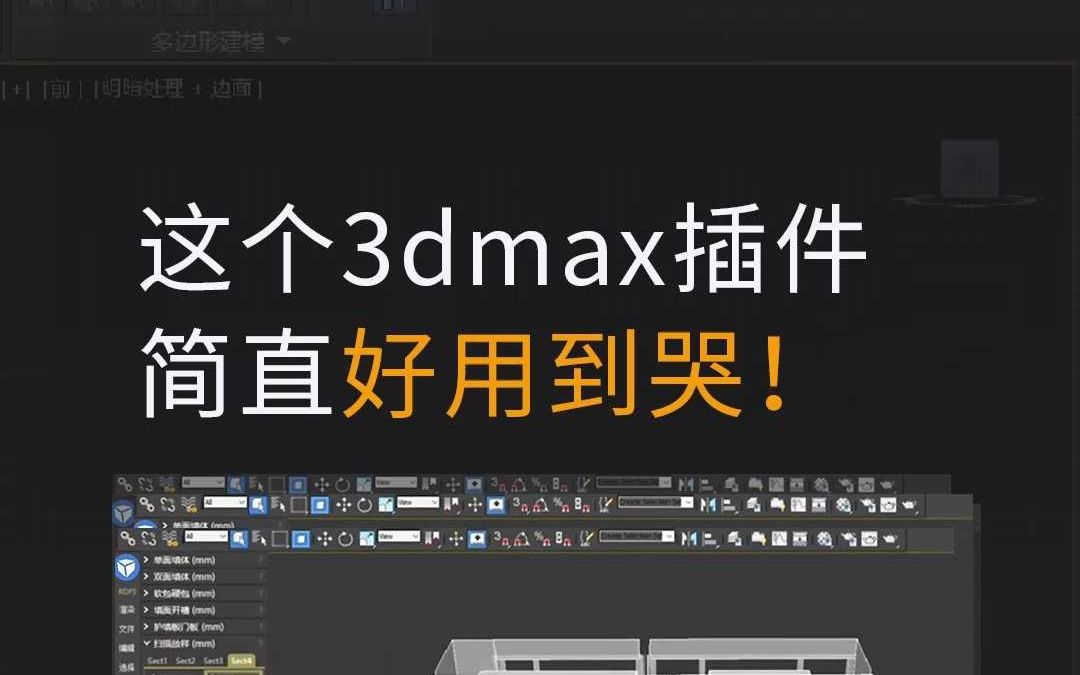Choose Bind to Space Warp in front toolbar
The width and height of the screenshot is (1080, 675).
tap(169, 538)
